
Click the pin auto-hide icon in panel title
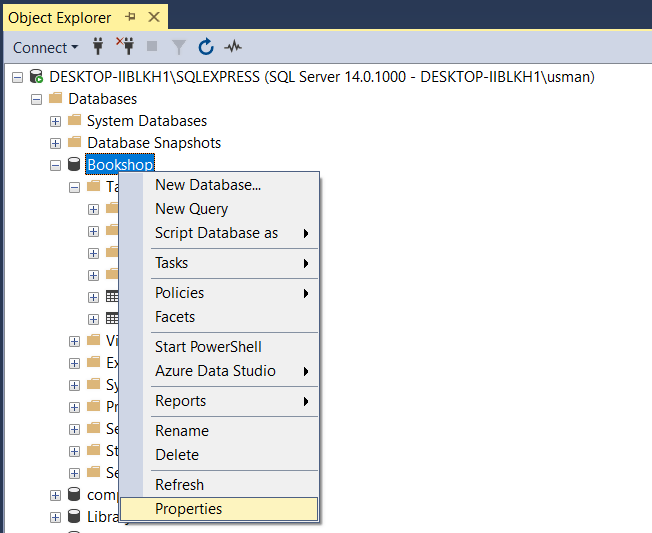(130, 17)
